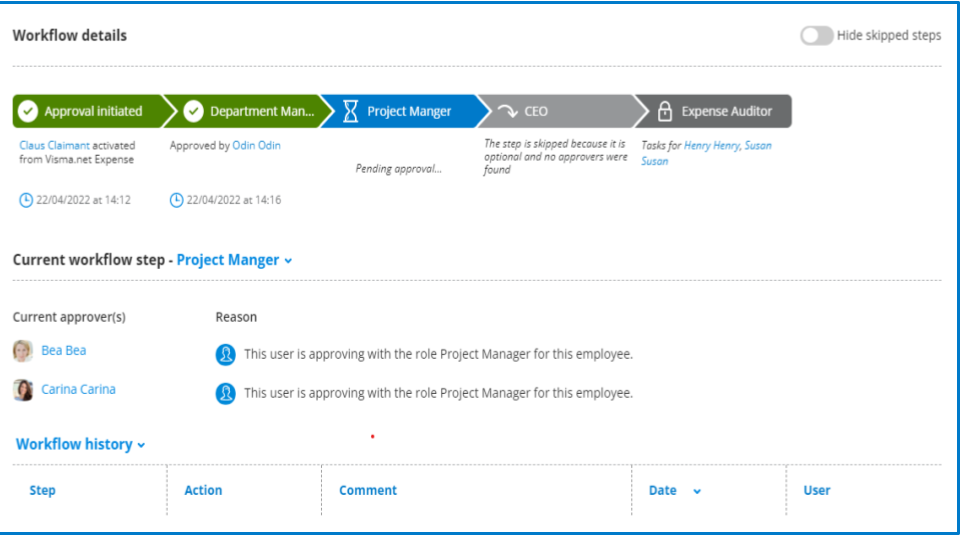Viewport: 960px width, 540px height.
Task: Toggle the Hide skipped steps switch
Action: click(816, 35)
